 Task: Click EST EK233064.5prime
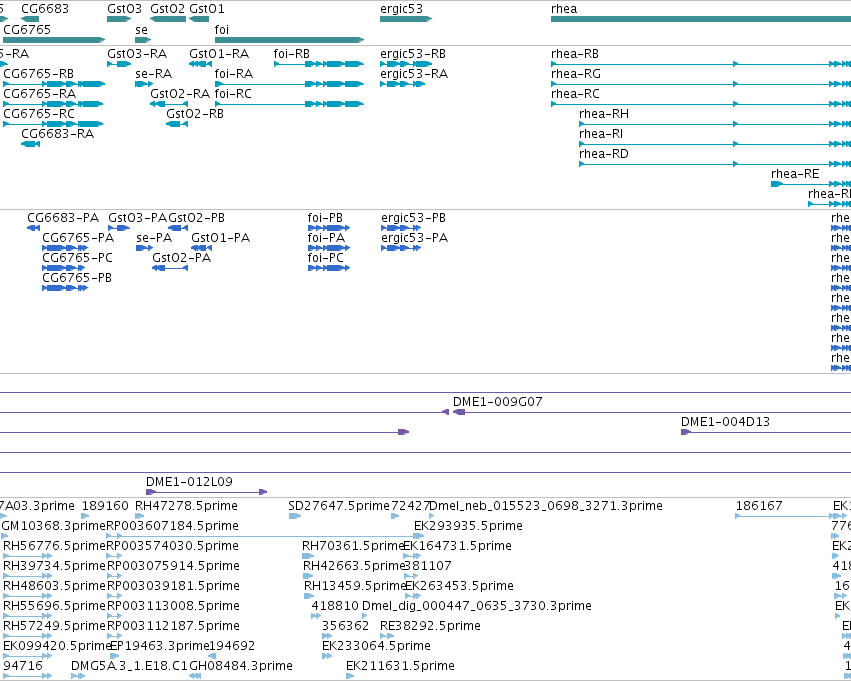[376, 646]
